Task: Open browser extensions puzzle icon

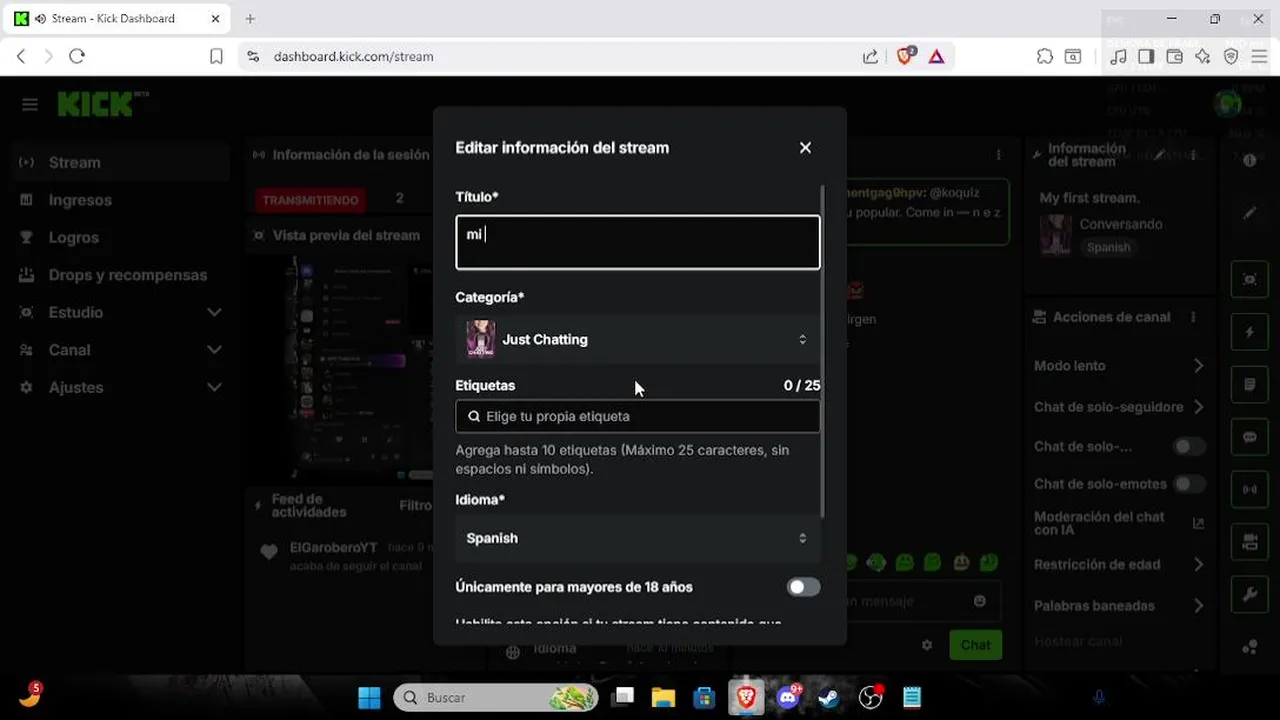Action: [1045, 57]
